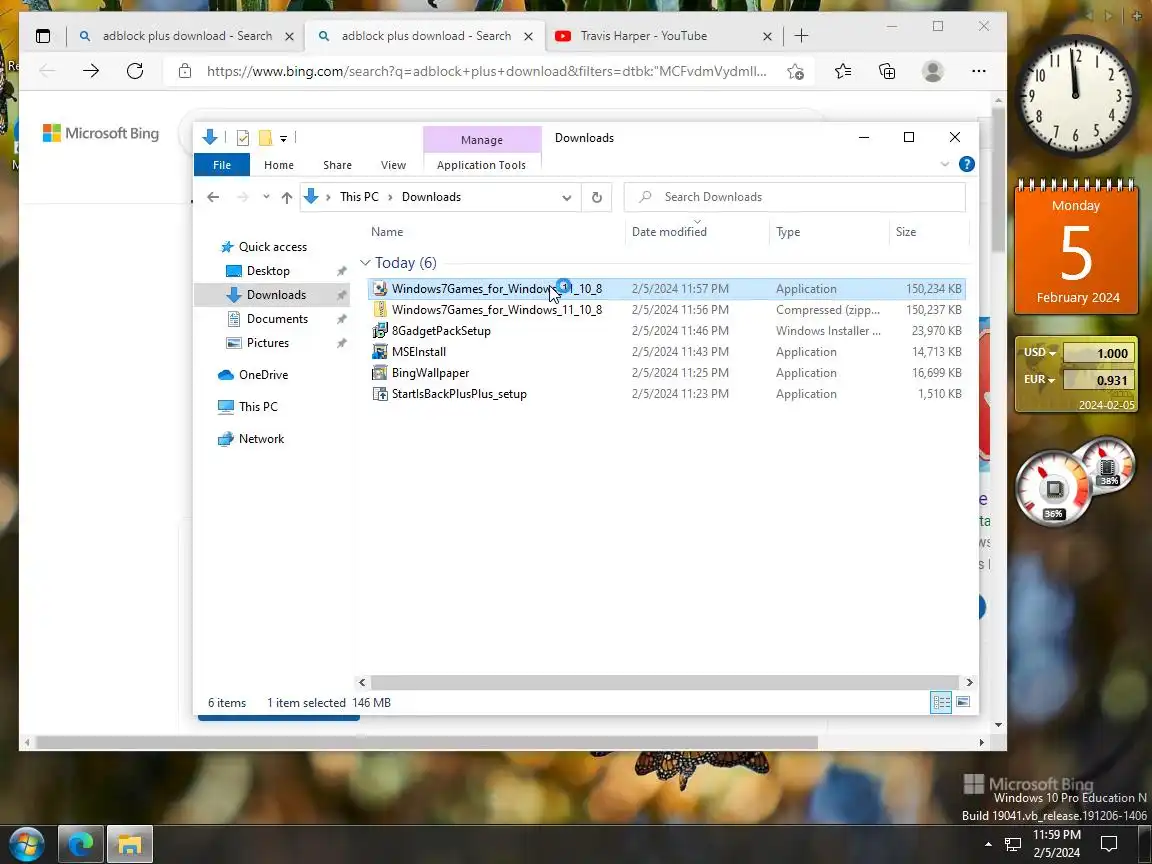Click the Search Downloads field
The image size is (1152, 864).
tap(794, 197)
